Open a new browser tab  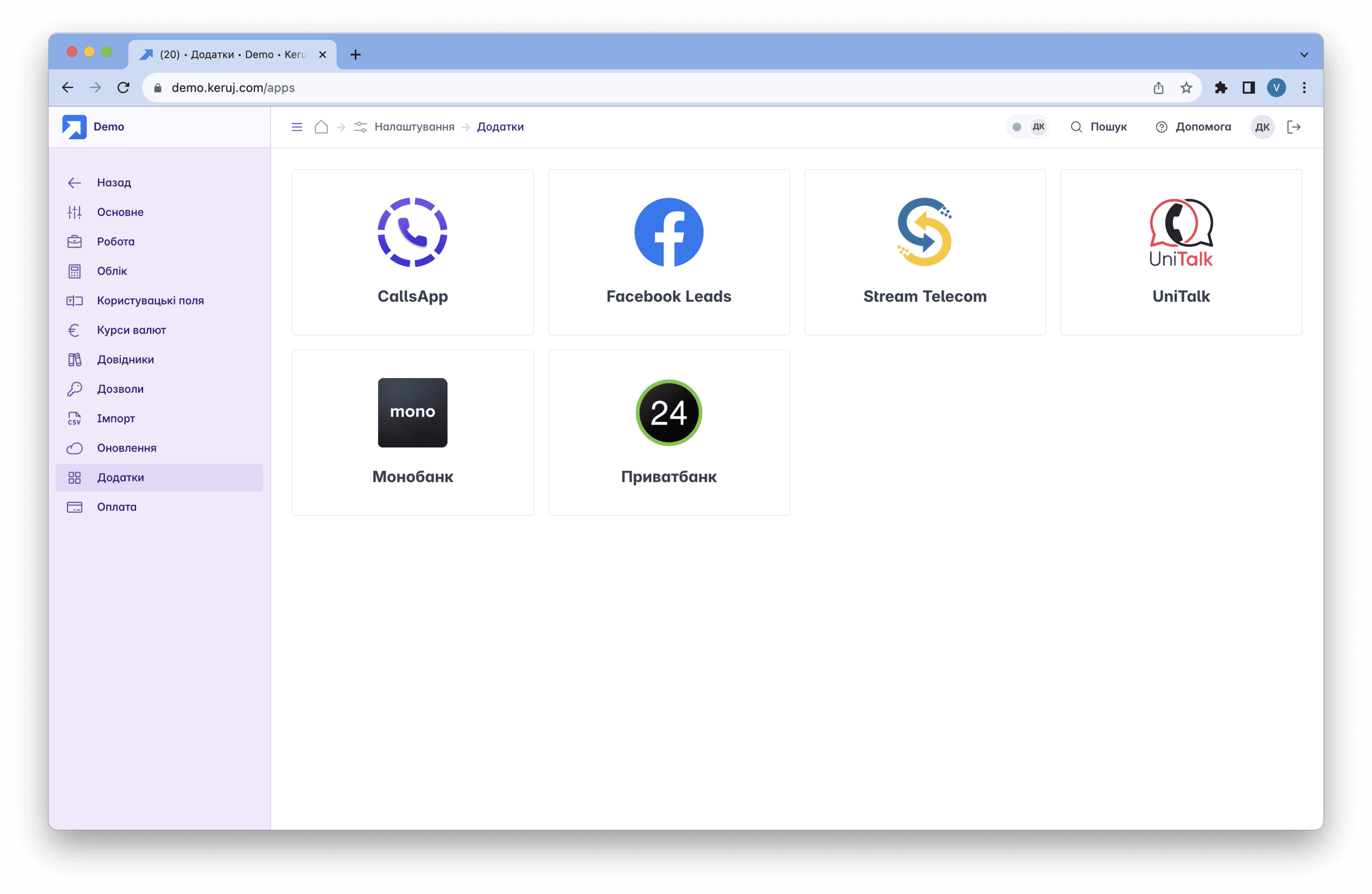click(x=356, y=55)
